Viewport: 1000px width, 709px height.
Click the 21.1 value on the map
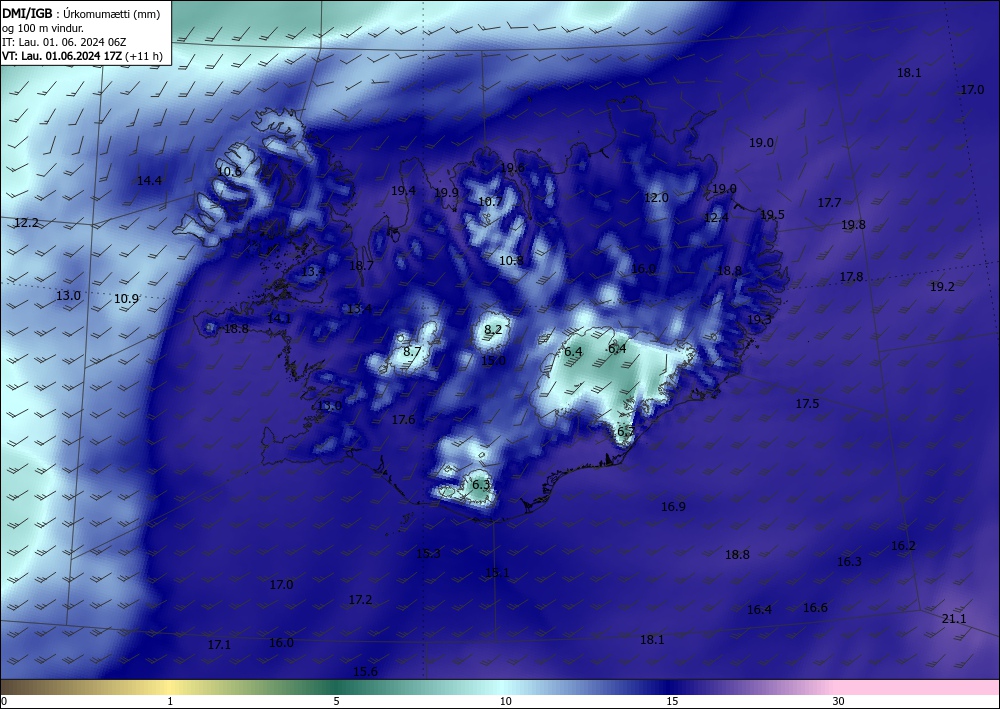(x=954, y=618)
